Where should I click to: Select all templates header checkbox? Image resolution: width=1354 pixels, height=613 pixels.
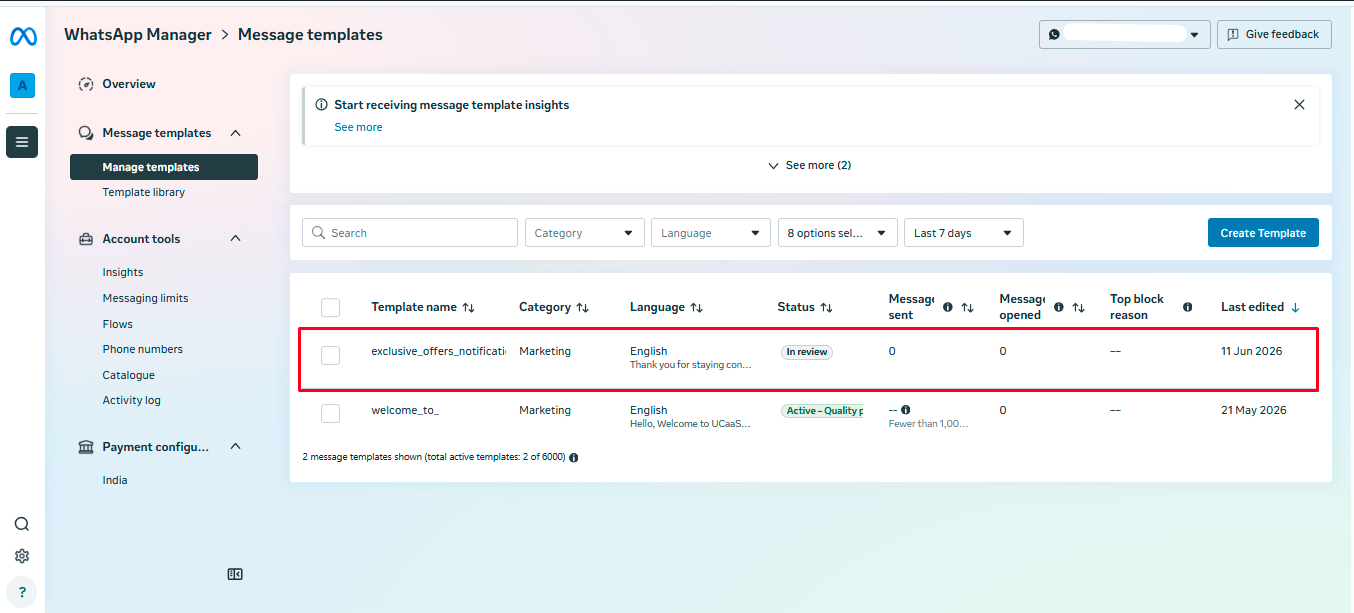(x=330, y=307)
